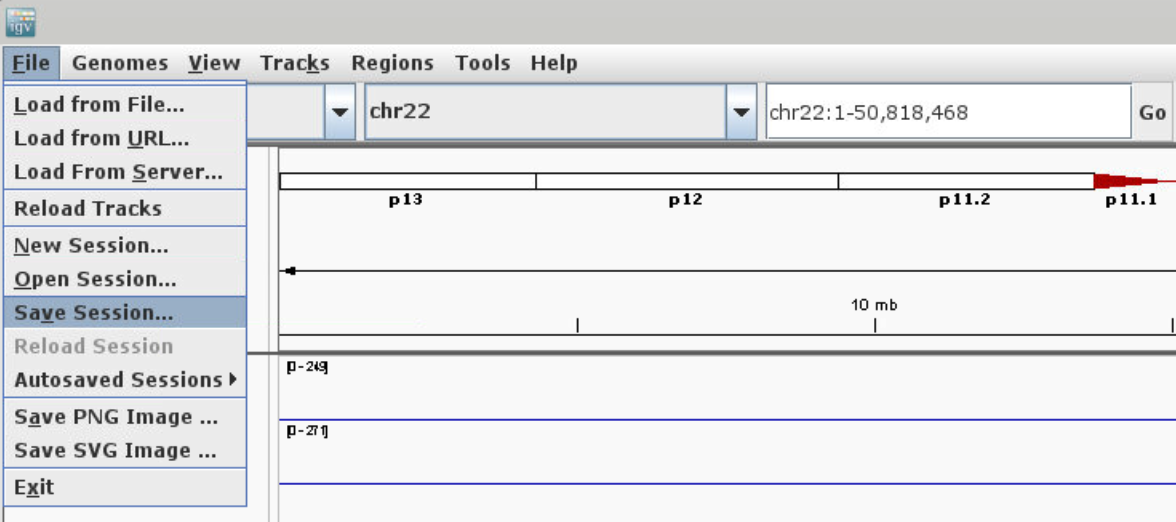The image size is (1176, 522).
Task: Open the Help menu
Action: (x=554, y=63)
